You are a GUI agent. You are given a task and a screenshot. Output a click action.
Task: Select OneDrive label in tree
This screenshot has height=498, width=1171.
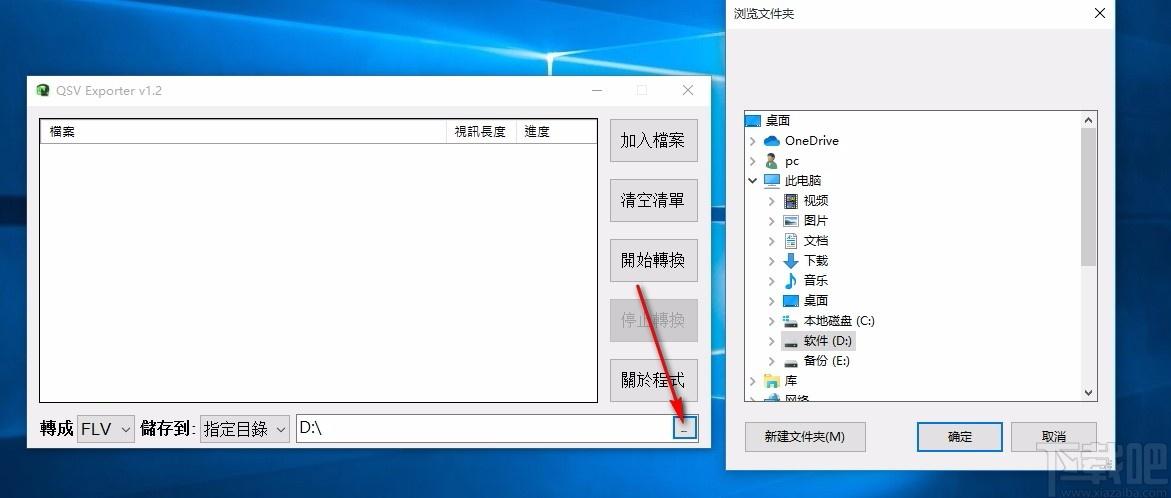point(811,140)
